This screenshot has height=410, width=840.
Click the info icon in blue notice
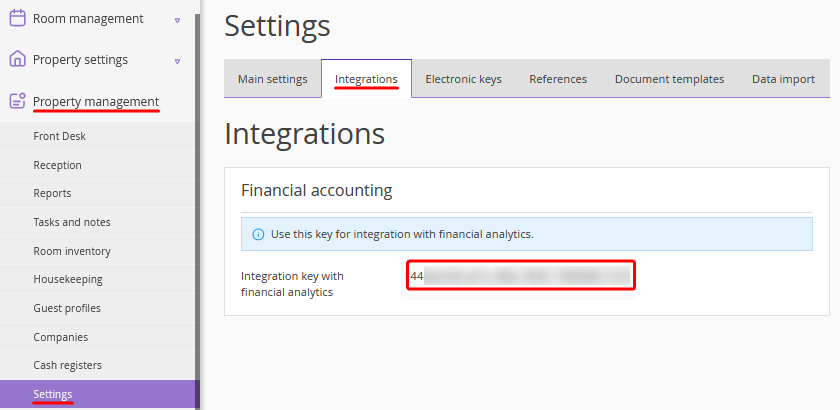(x=258, y=234)
